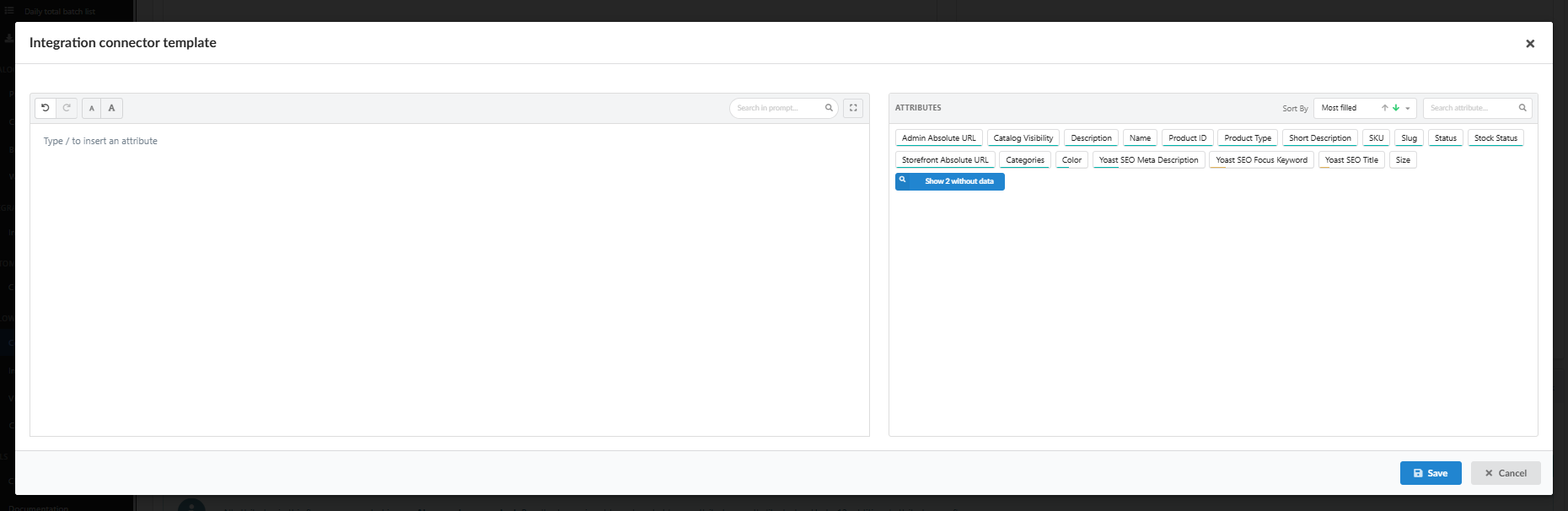Viewport: 1568px width, 511px height.
Task: Insert the Product Type attribute
Action: point(1248,138)
